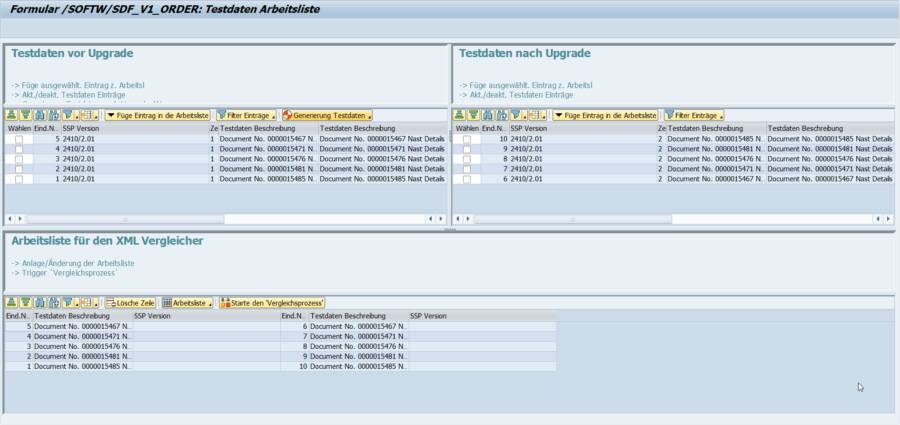Screen dimensions: 900x425
Task: Open 'Filter Einträge' dropdown in after-upgrade panel
Action: pos(693,116)
